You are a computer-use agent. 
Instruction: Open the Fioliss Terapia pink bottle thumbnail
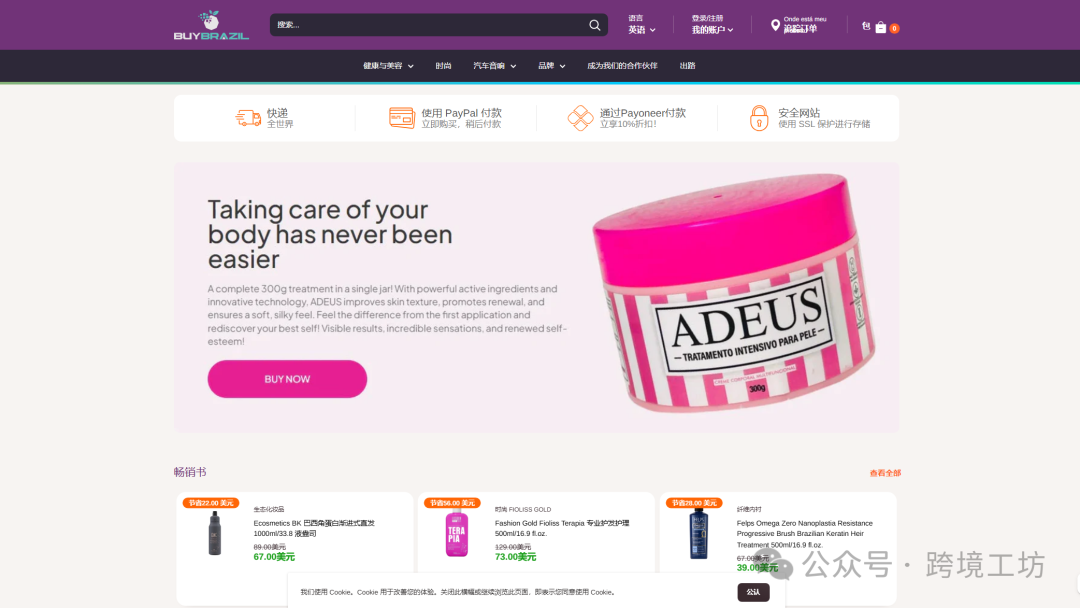456,534
